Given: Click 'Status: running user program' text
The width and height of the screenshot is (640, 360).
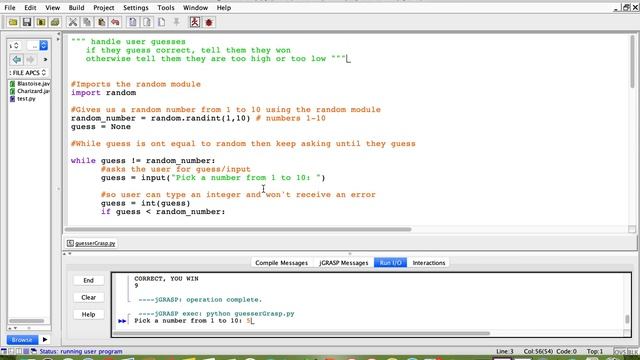Looking at the screenshot, I should 81,351.
